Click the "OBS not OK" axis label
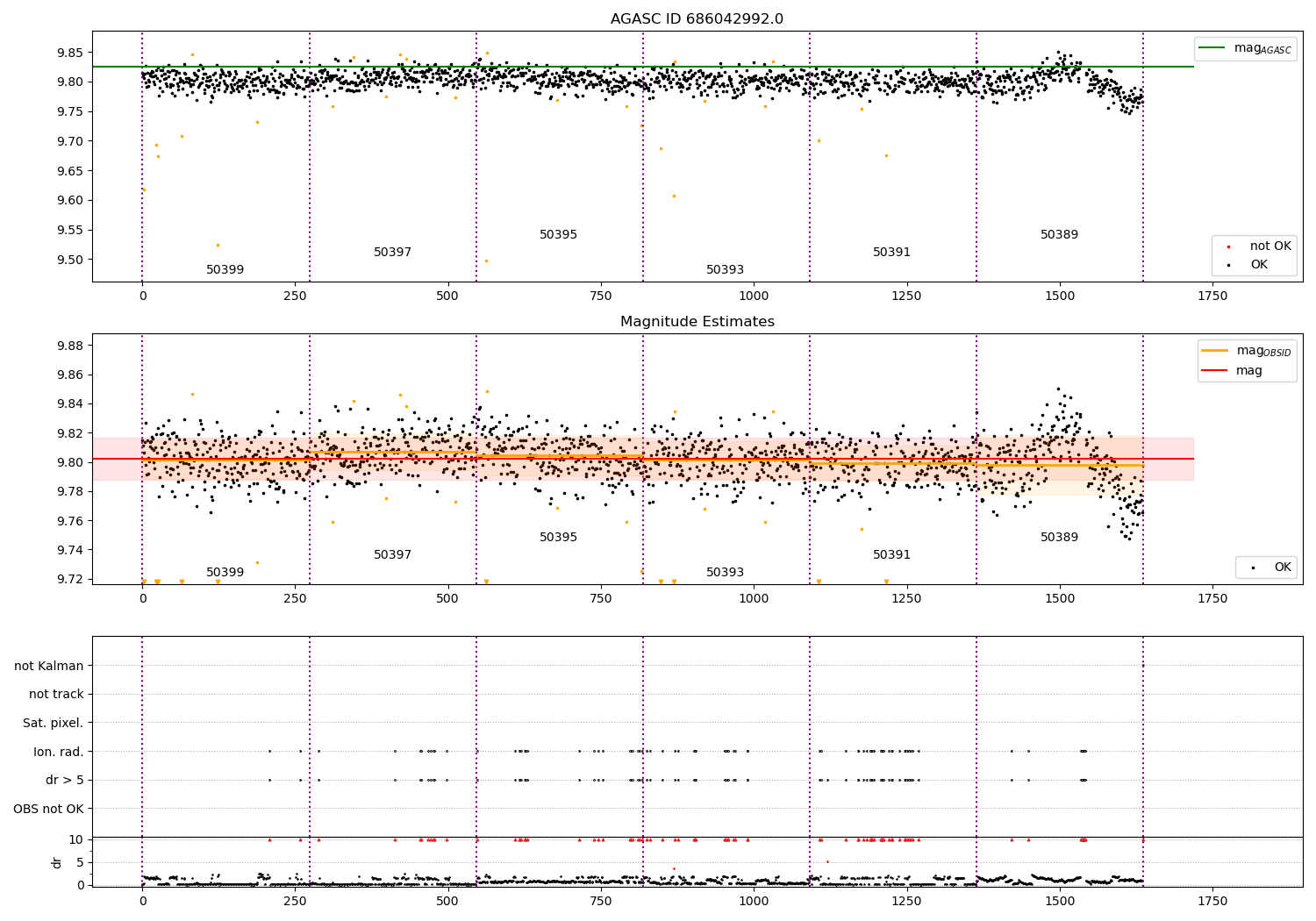The height and width of the screenshot is (921, 1316). tap(49, 809)
